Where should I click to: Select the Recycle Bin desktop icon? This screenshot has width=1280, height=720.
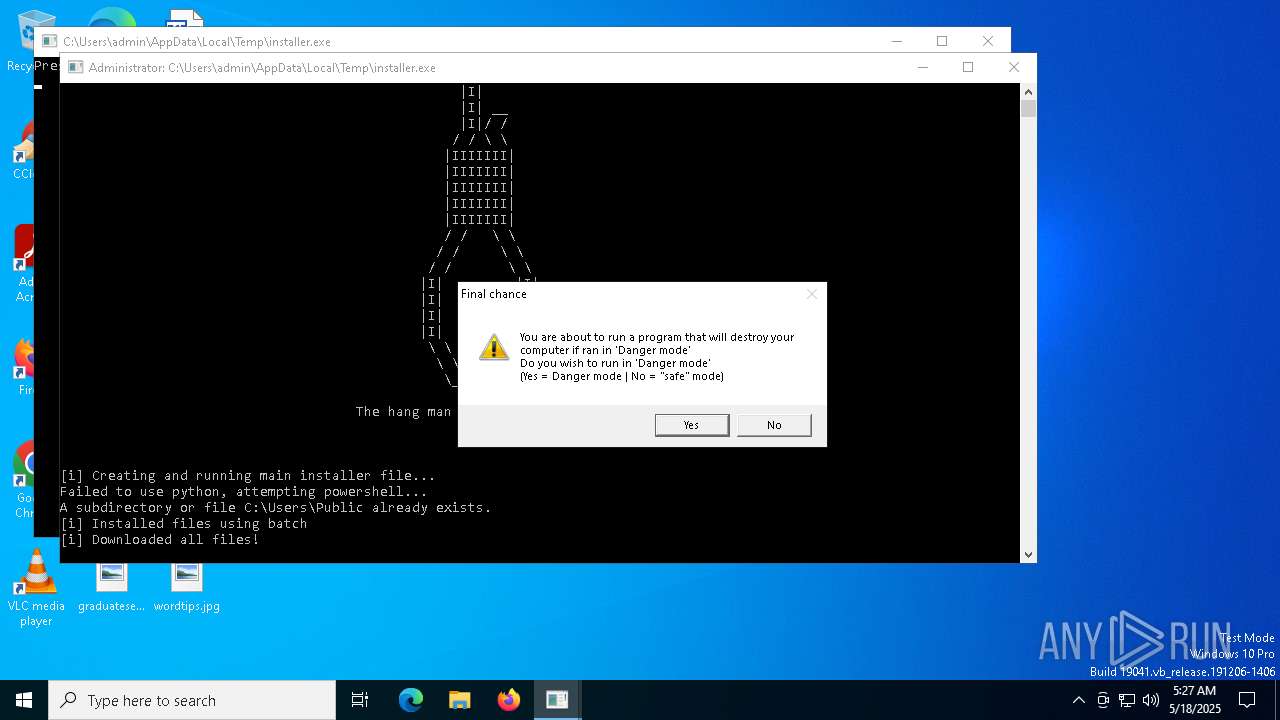click(x=20, y=41)
